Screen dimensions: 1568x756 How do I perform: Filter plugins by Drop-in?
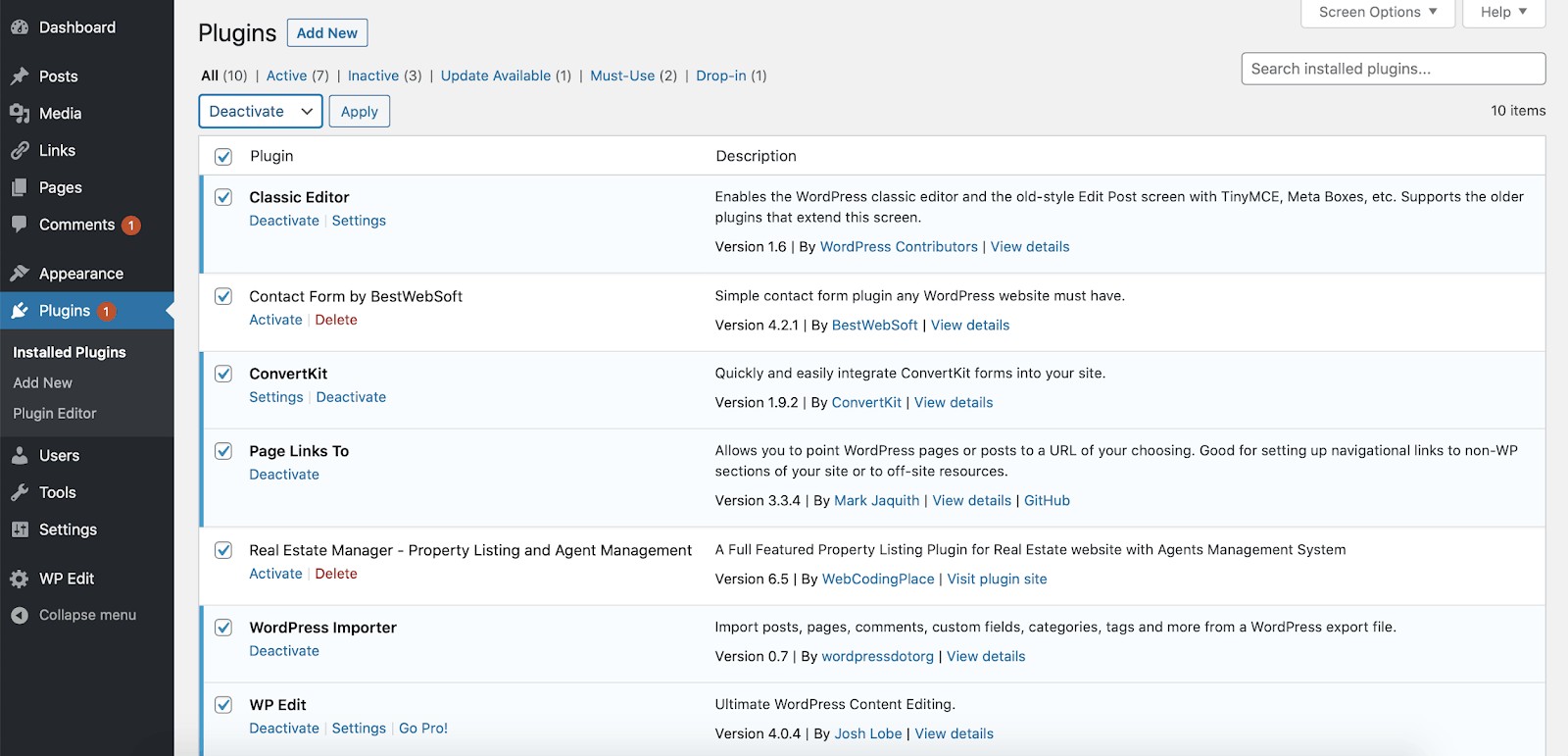click(x=721, y=76)
